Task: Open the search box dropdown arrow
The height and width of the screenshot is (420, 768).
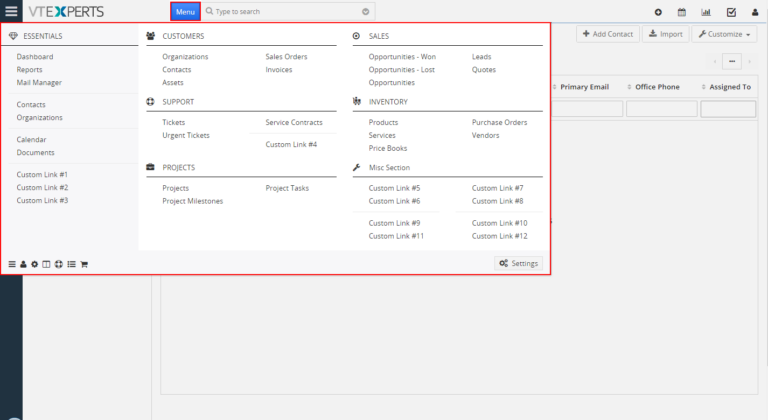Action: pyautogui.click(x=366, y=12)
